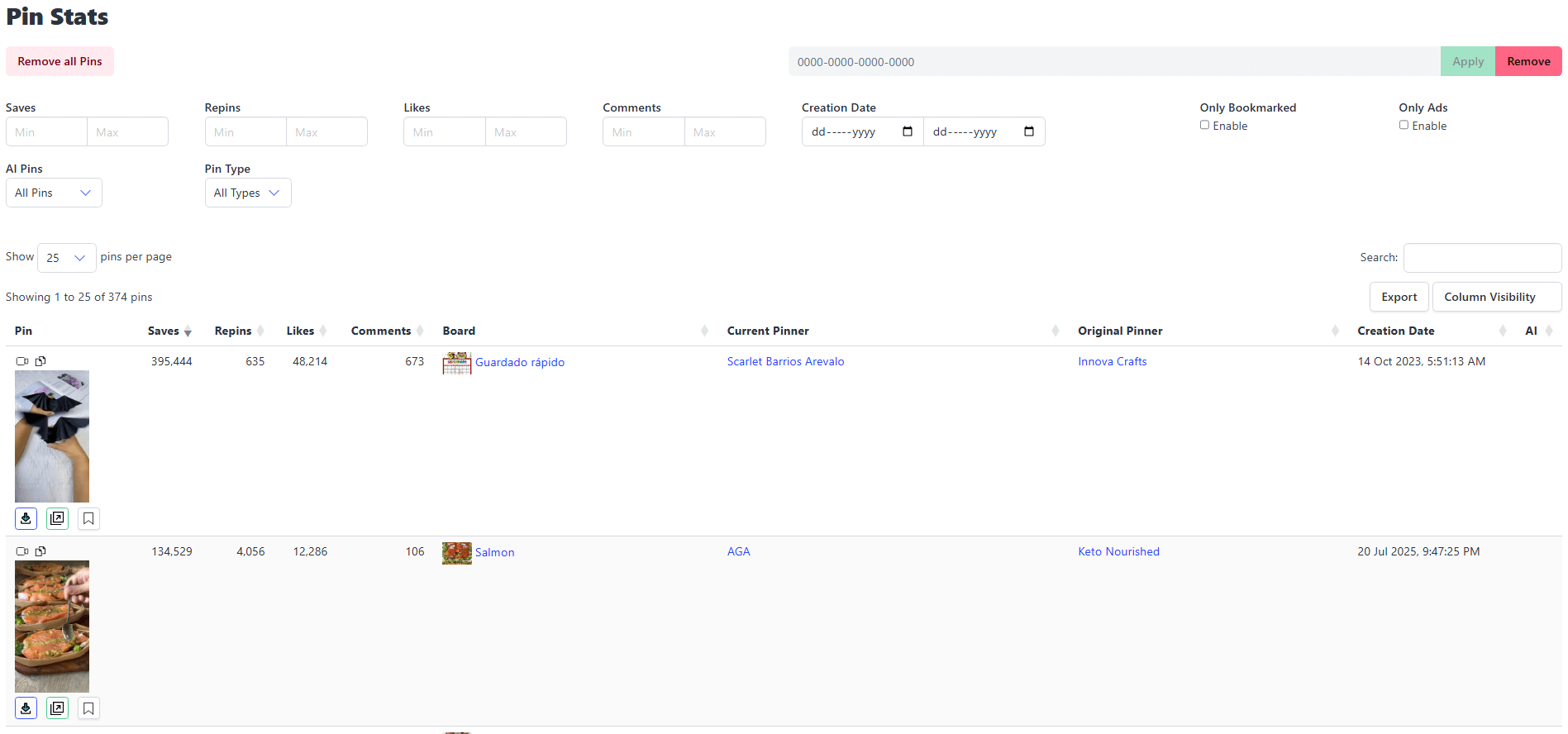Open the AGA pinner link
The width and height of the screenshot is (1568, 734).
tap(739, 551)
